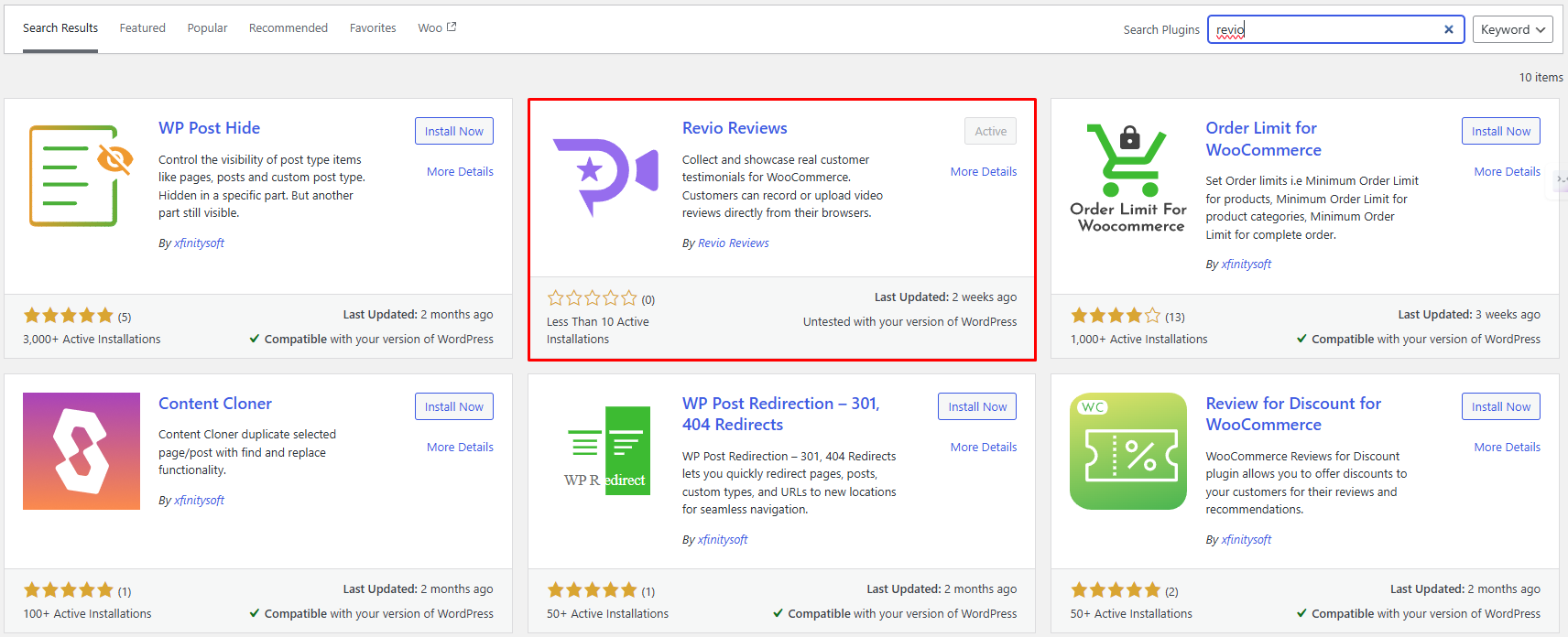This screenshot has height=637, width=1568.
Task: Click the WP Post Hide title link
Action: pyautogui.click(x=209, y=128)
